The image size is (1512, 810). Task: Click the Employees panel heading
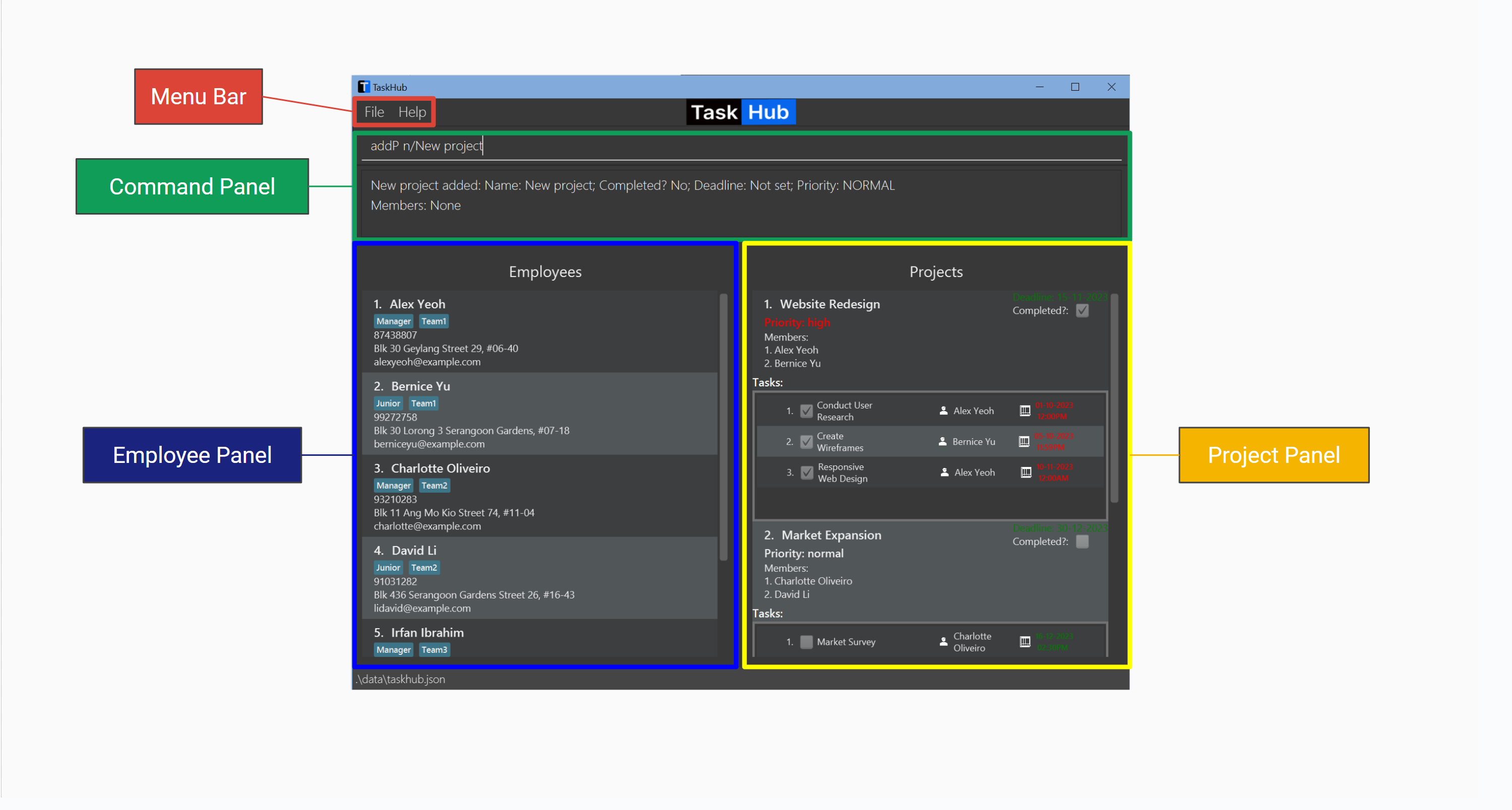pyautogui.click(x=545, y=272)
